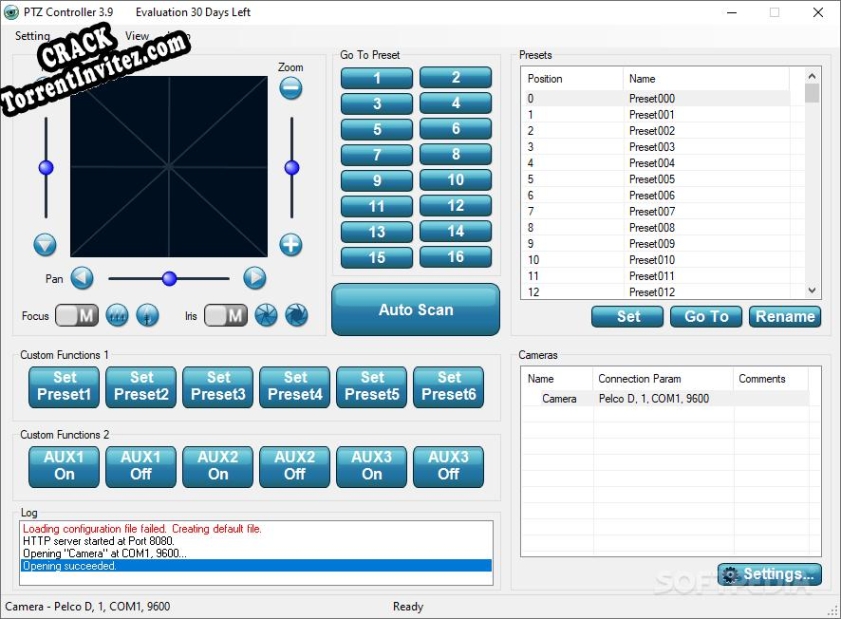Toggle Iris to Manual mode
The image size is (841, 619).
tap(224, 315)
